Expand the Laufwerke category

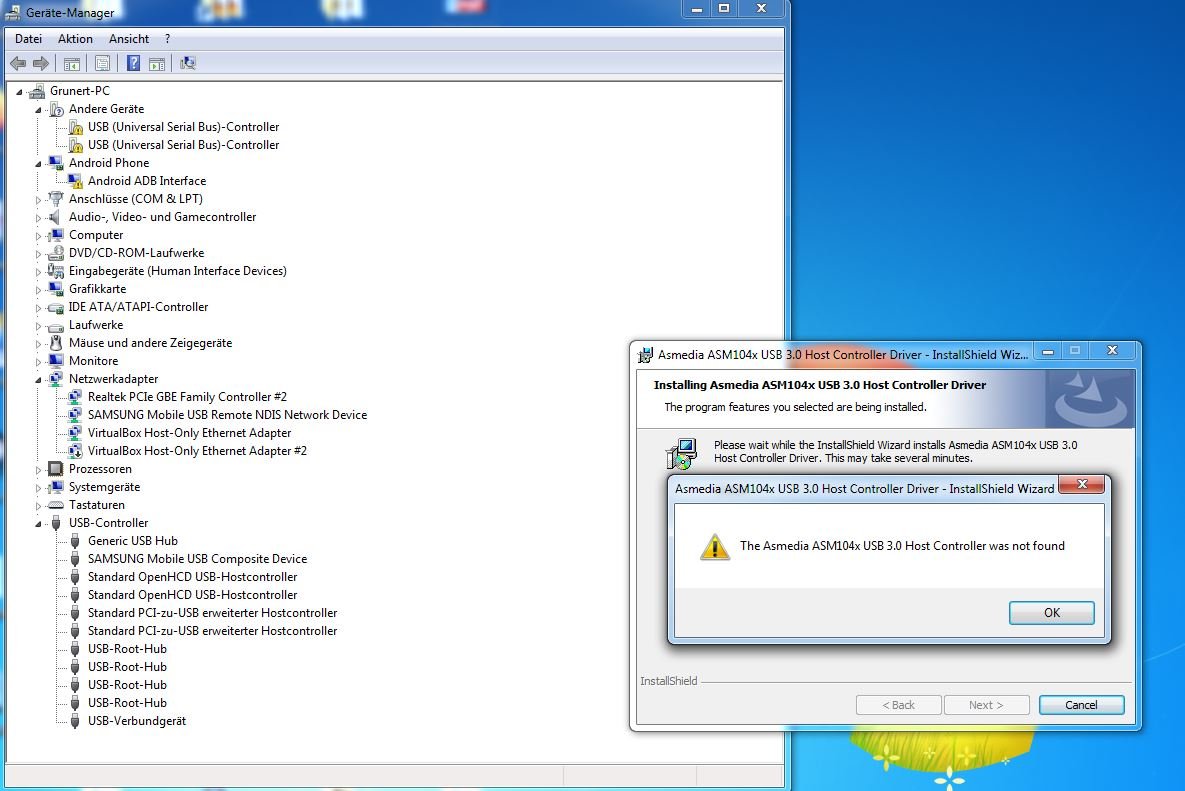[x=39, y=326]
